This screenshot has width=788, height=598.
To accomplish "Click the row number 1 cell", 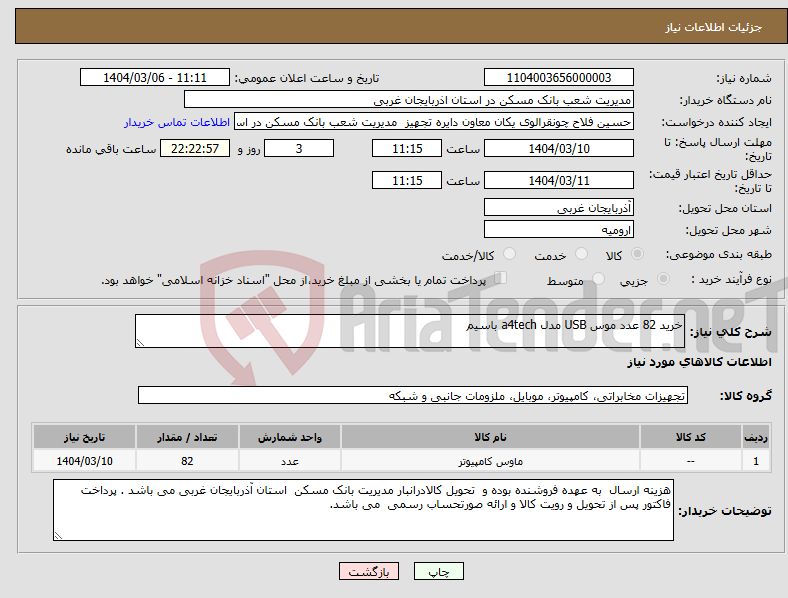I will 756,461.
